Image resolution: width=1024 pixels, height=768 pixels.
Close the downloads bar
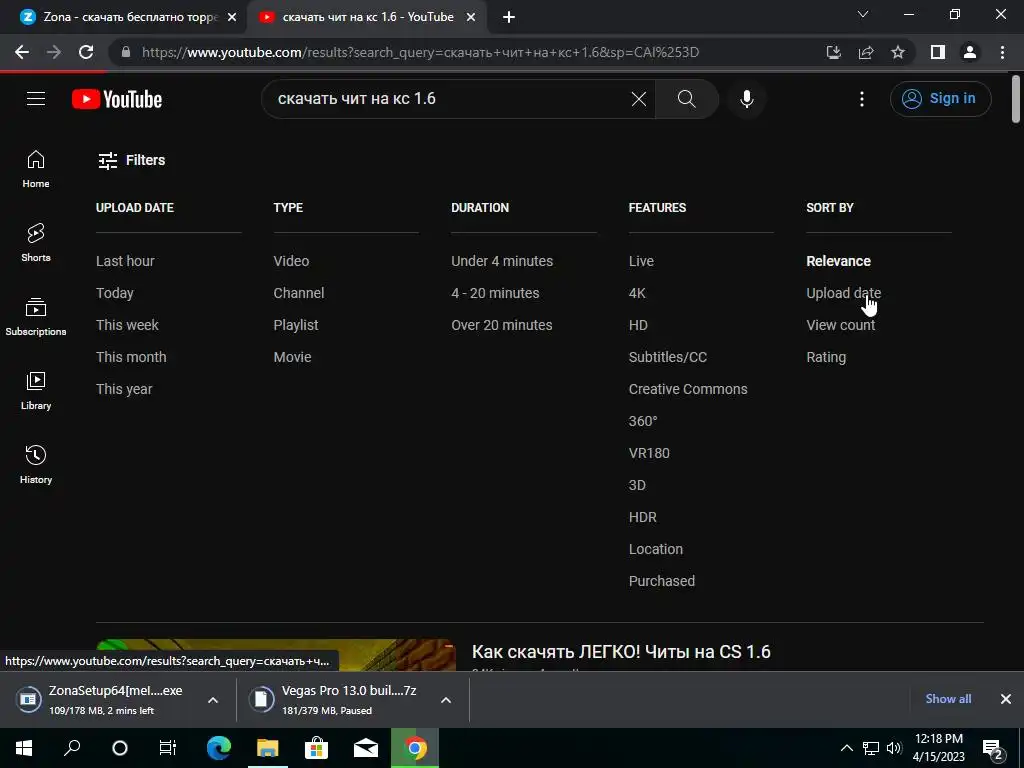[1006, 699]
